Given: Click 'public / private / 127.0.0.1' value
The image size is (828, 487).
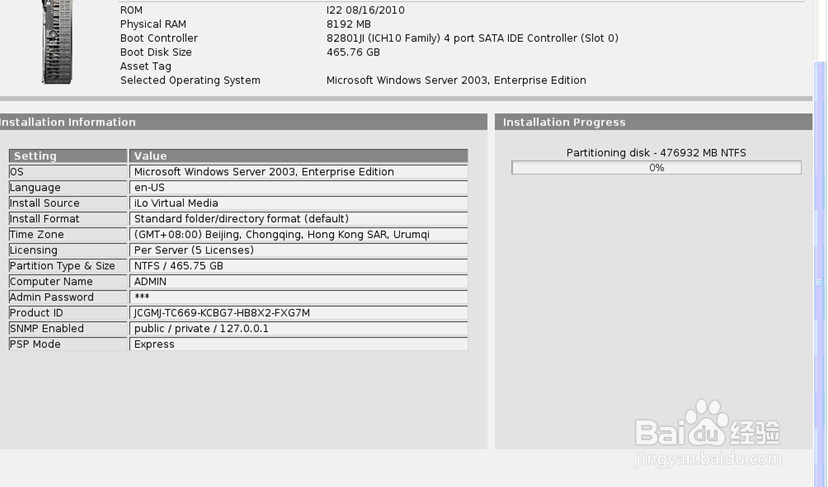Looking at the screenshot, I should pyautogui.click(x=201, y=329).
